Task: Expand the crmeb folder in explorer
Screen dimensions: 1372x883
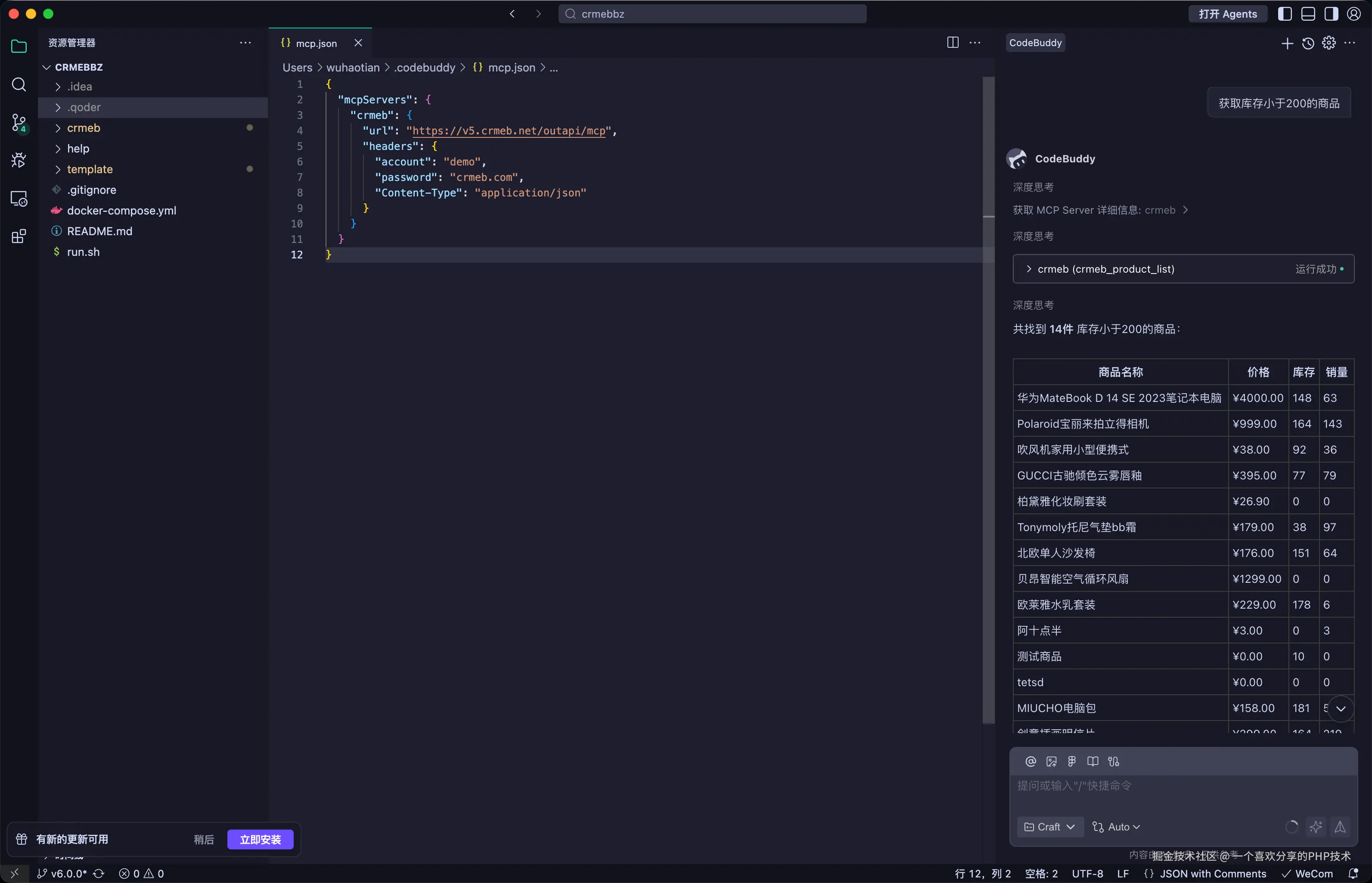Action: tap(84, 128)
